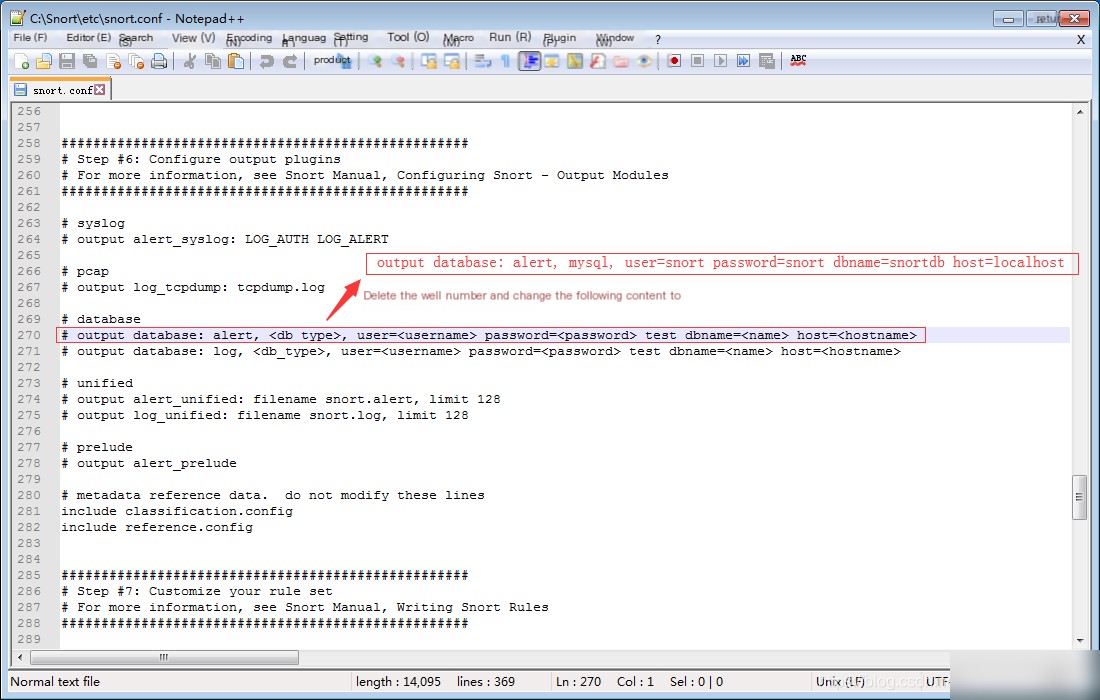Screen dimensions: 1100x700
Task: Print the document using the printer icon
Action: pos(159,62)
